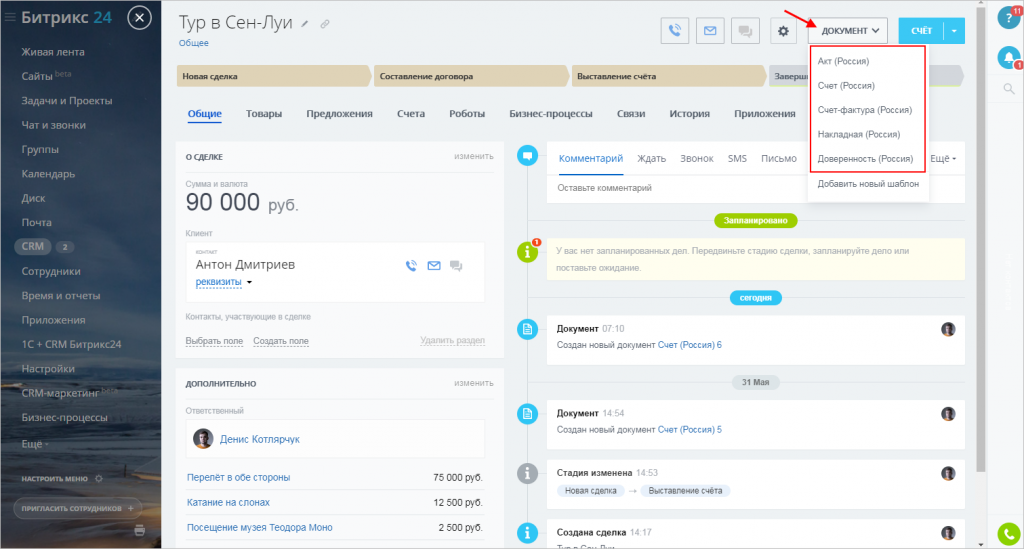Email Антон Дмитриев via envelope icon
1024x549 pixels.
(x=434, y=266)
